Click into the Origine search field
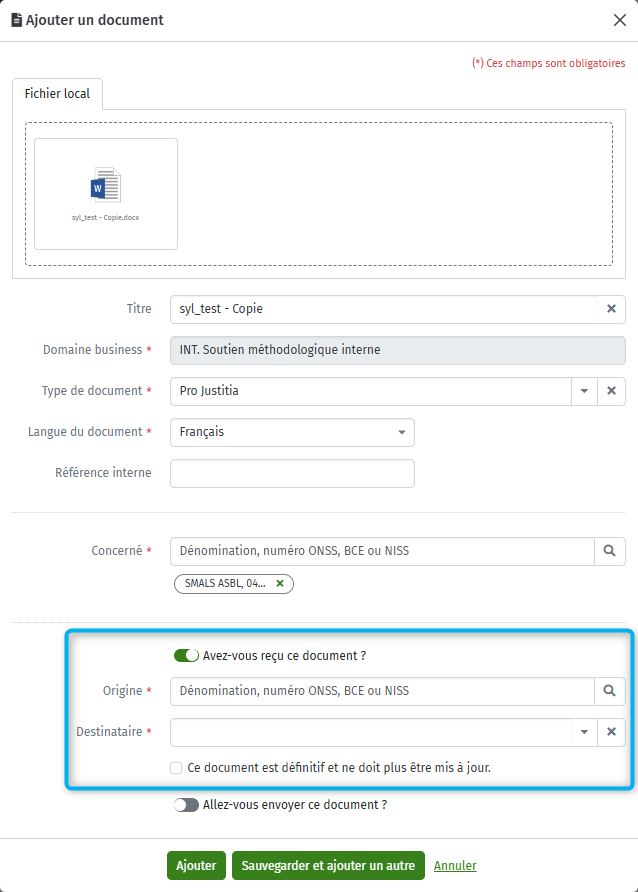This screenshot has height=892, width=638. 382,691
